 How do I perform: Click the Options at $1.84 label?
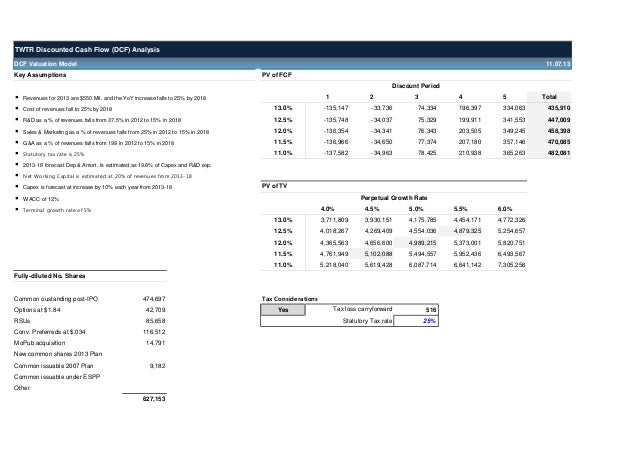click(x=37, y=310)
